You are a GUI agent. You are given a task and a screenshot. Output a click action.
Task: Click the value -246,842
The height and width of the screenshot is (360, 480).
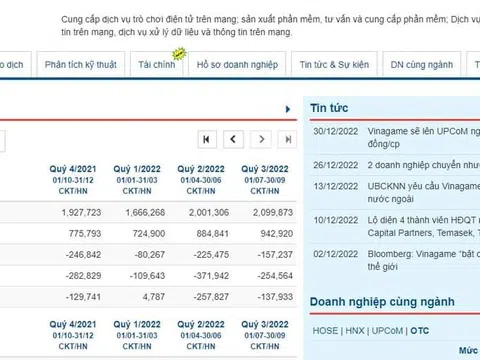coord(83,255)
